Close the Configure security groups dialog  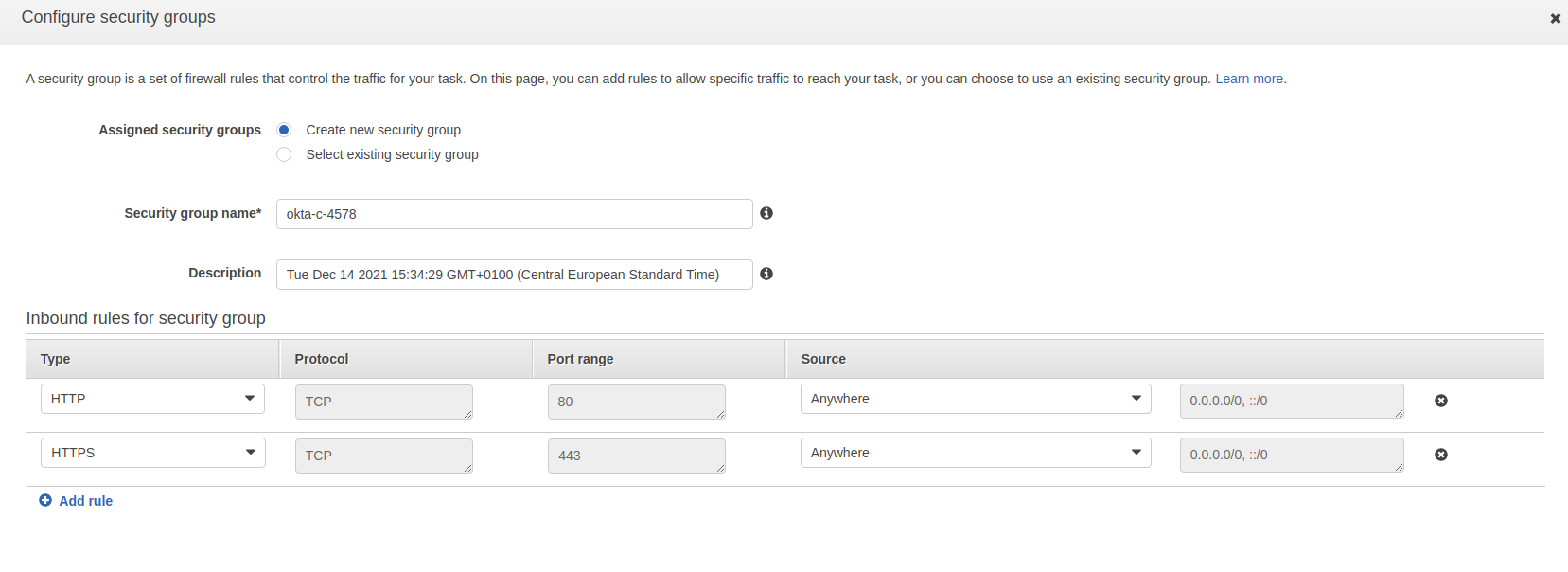point(1555,18)
